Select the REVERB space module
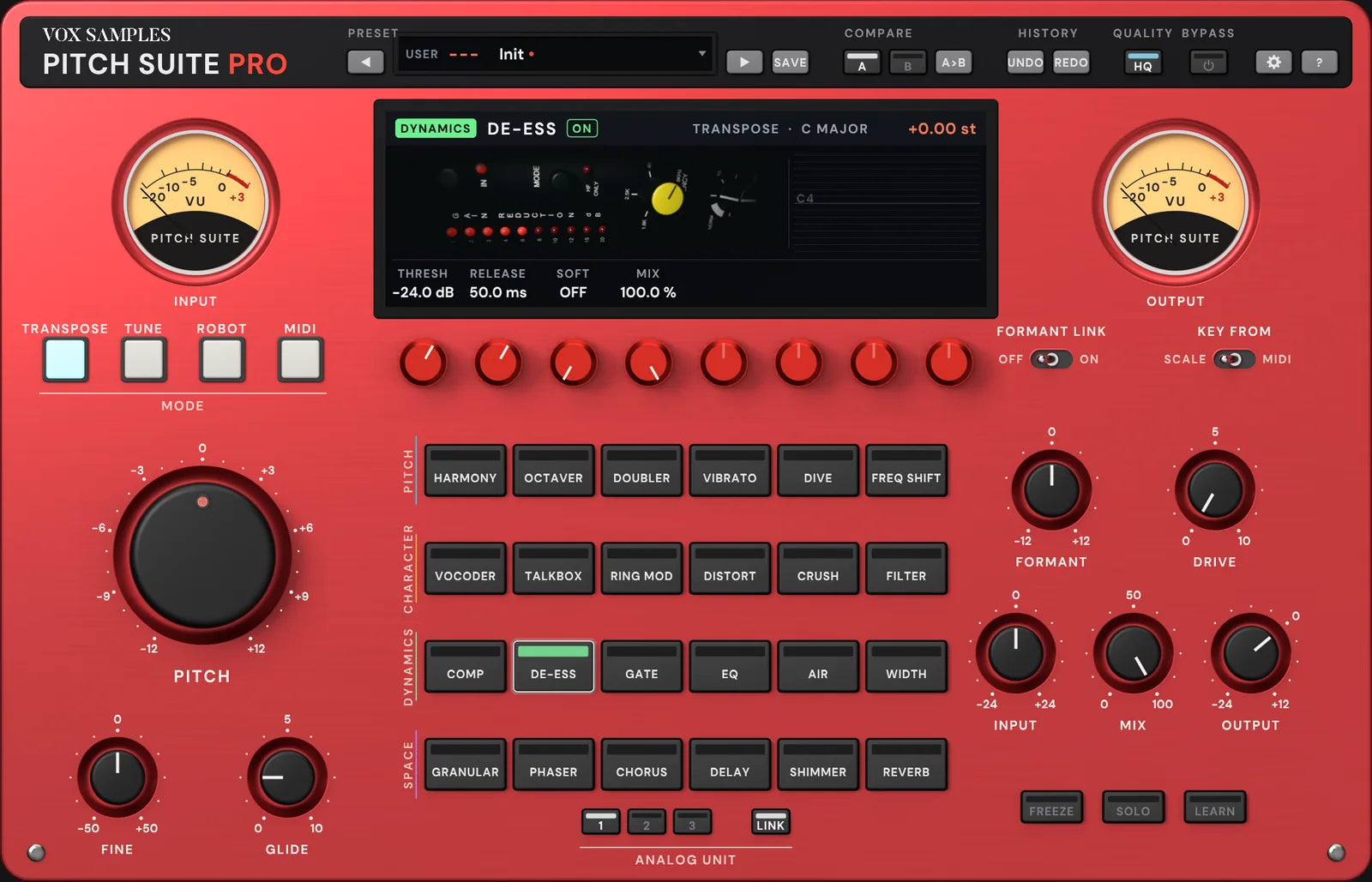1372x882 pixels. pos(906,764)
